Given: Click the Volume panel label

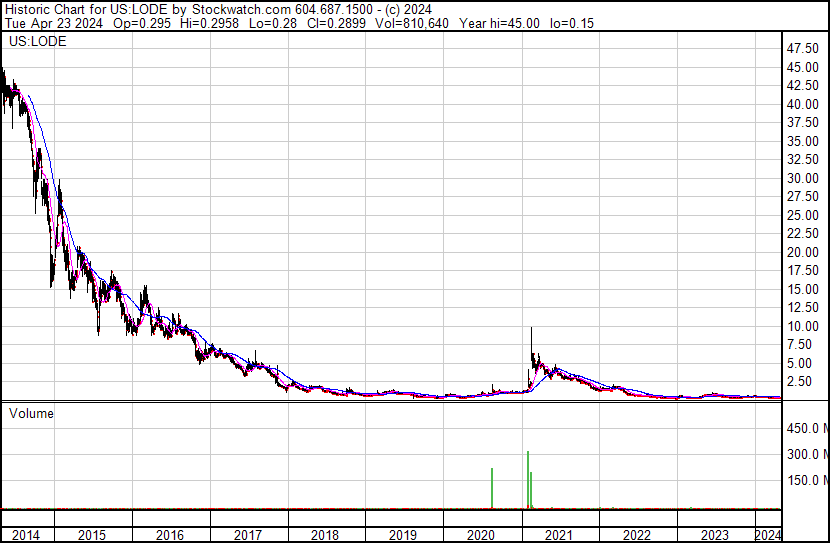Looking at the screenshot, I should click(x=30, y=413).
